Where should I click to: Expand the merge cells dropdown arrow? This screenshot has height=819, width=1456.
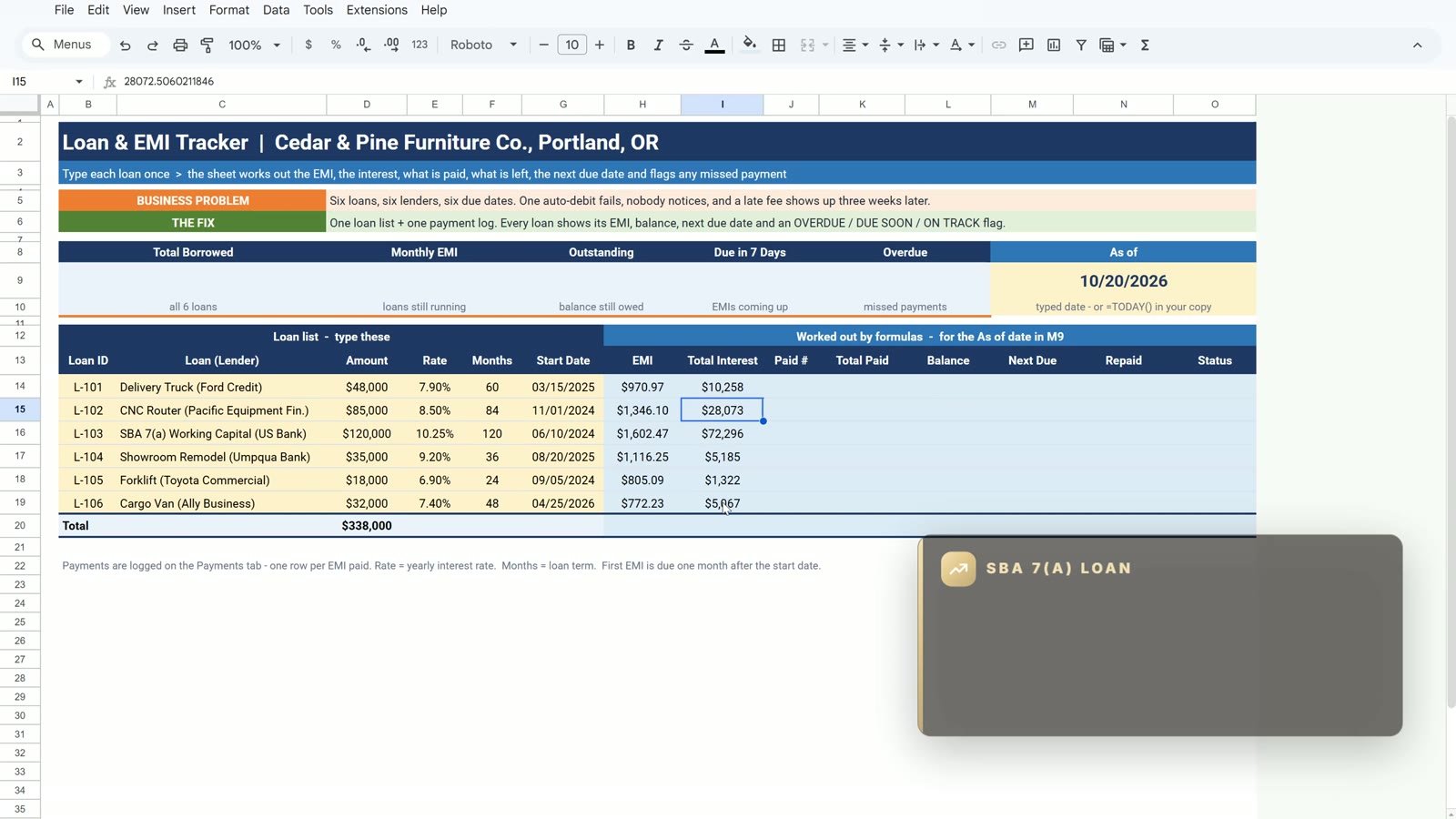click(825, 45)
